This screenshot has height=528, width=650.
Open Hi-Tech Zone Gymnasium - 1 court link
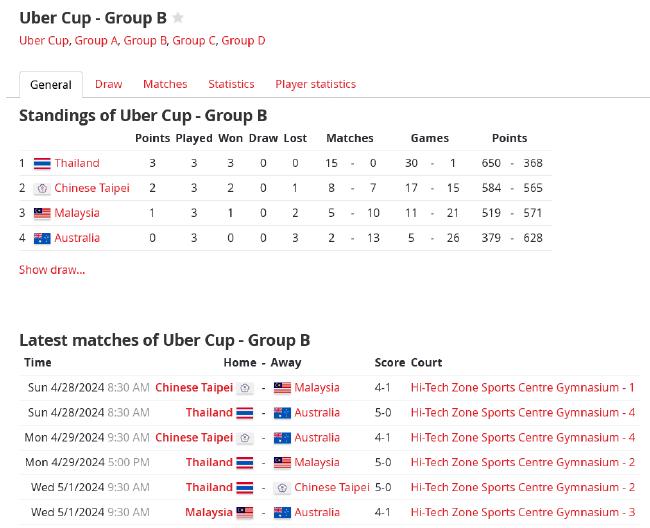point(522,388)
